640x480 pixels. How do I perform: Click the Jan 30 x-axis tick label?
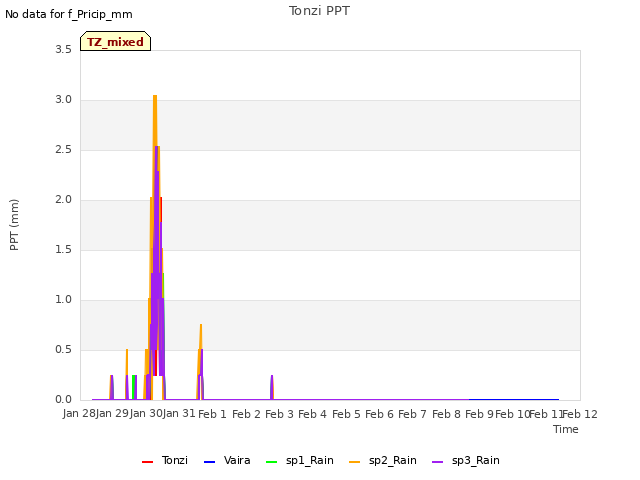[146, 414]
